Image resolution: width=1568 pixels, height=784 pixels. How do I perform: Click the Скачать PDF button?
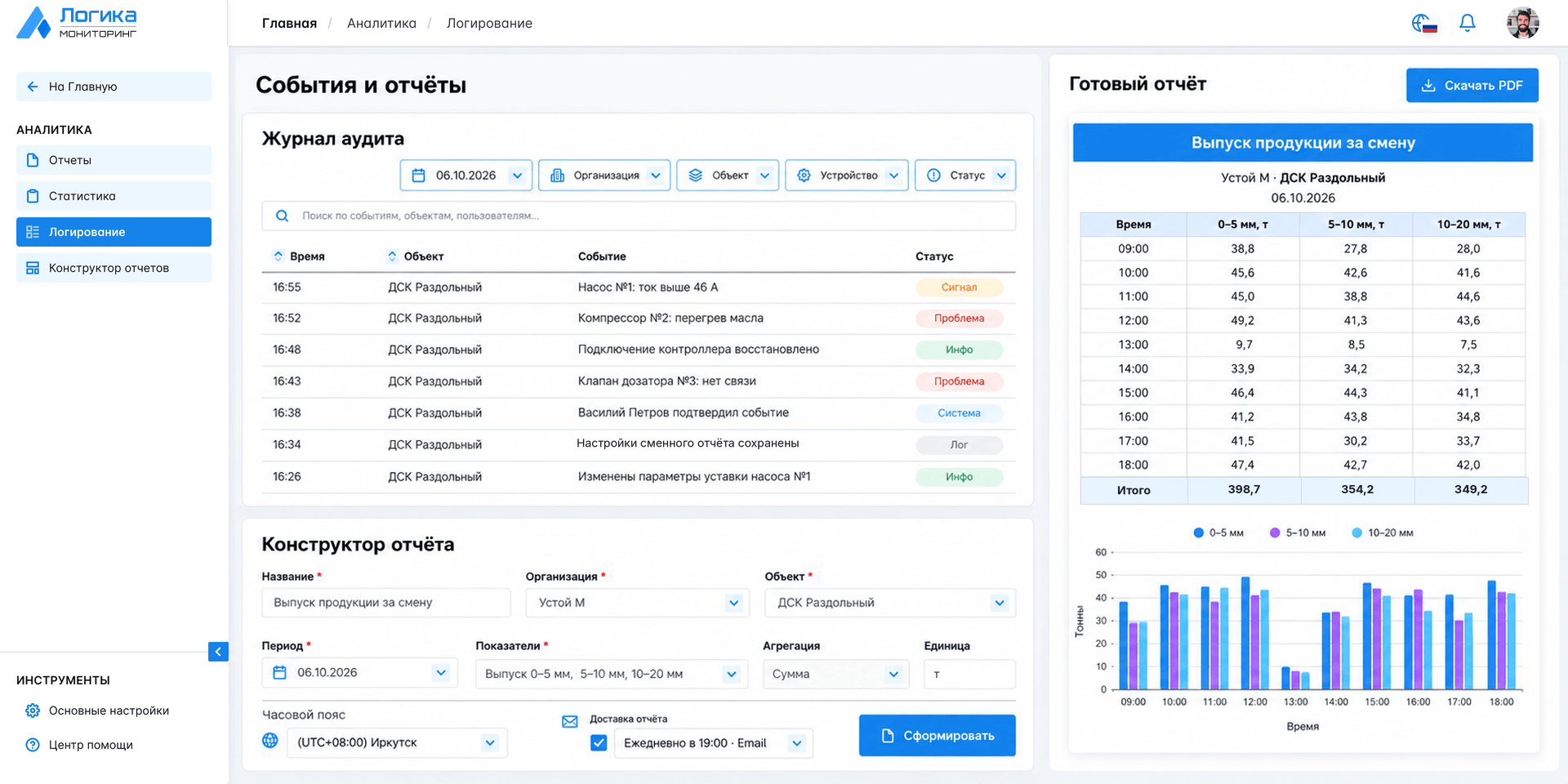pyautogui.click(x=1472, y=85)
